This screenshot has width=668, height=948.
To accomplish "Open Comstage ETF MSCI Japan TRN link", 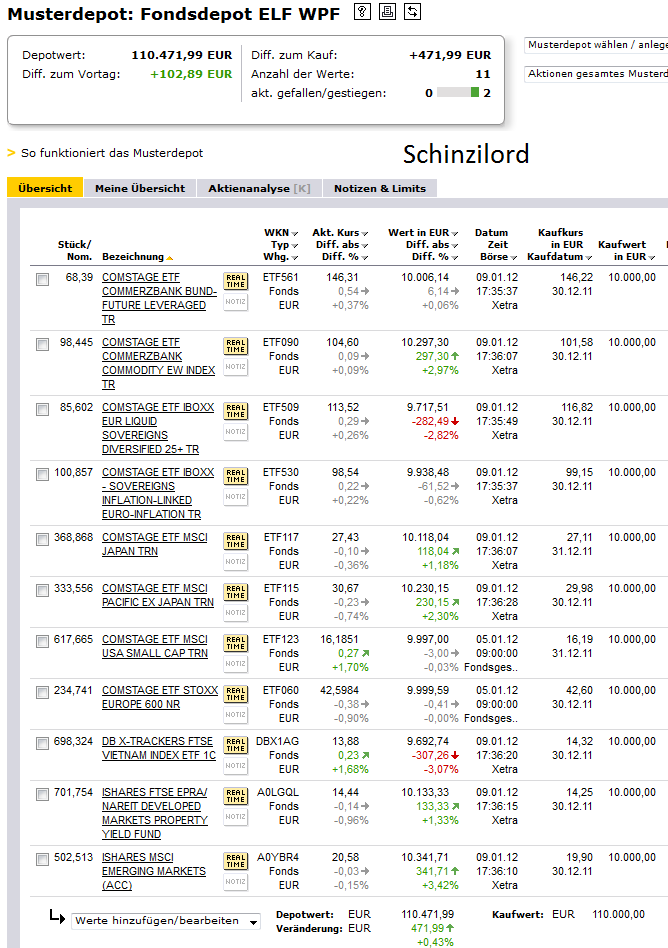I will tap(154, 544).
